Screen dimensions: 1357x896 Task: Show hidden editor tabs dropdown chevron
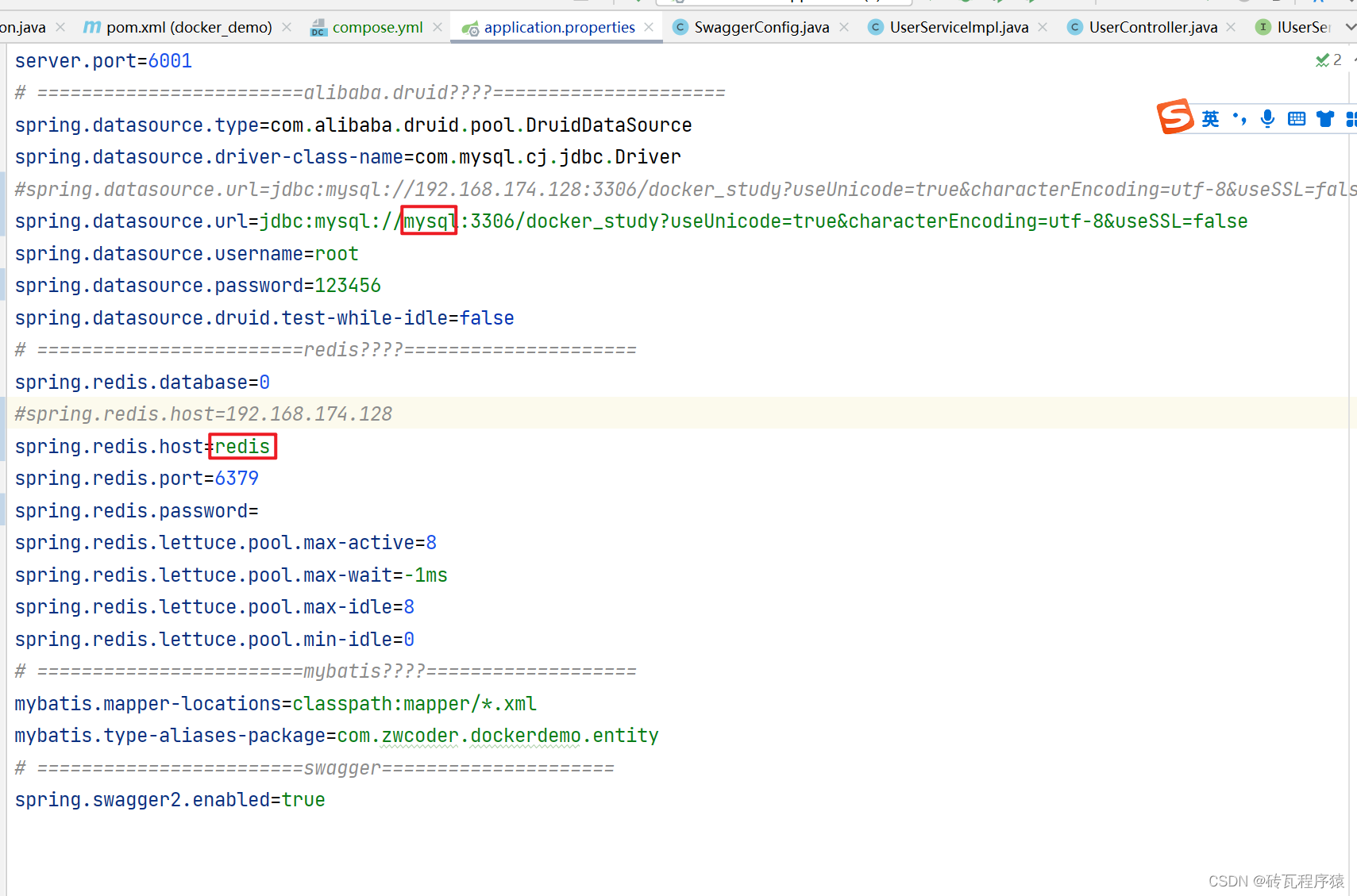pyautogui.click(x=1350, y=27)
